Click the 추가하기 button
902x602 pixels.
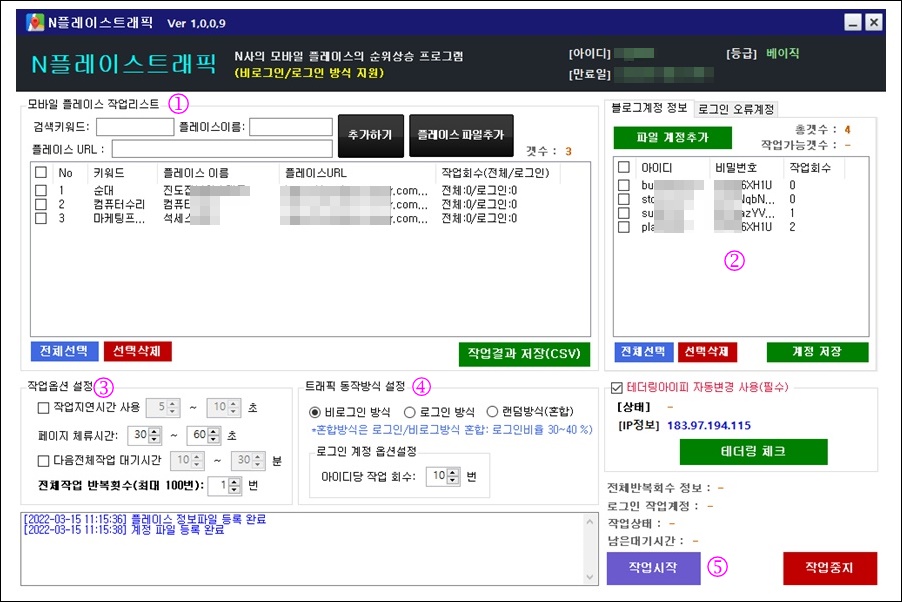point(370,136)
